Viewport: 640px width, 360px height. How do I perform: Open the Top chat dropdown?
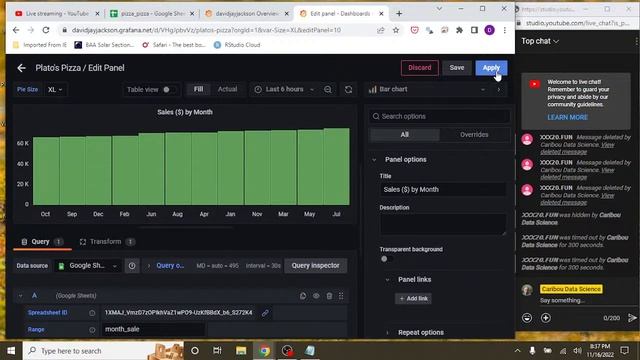tap(540, 41)
